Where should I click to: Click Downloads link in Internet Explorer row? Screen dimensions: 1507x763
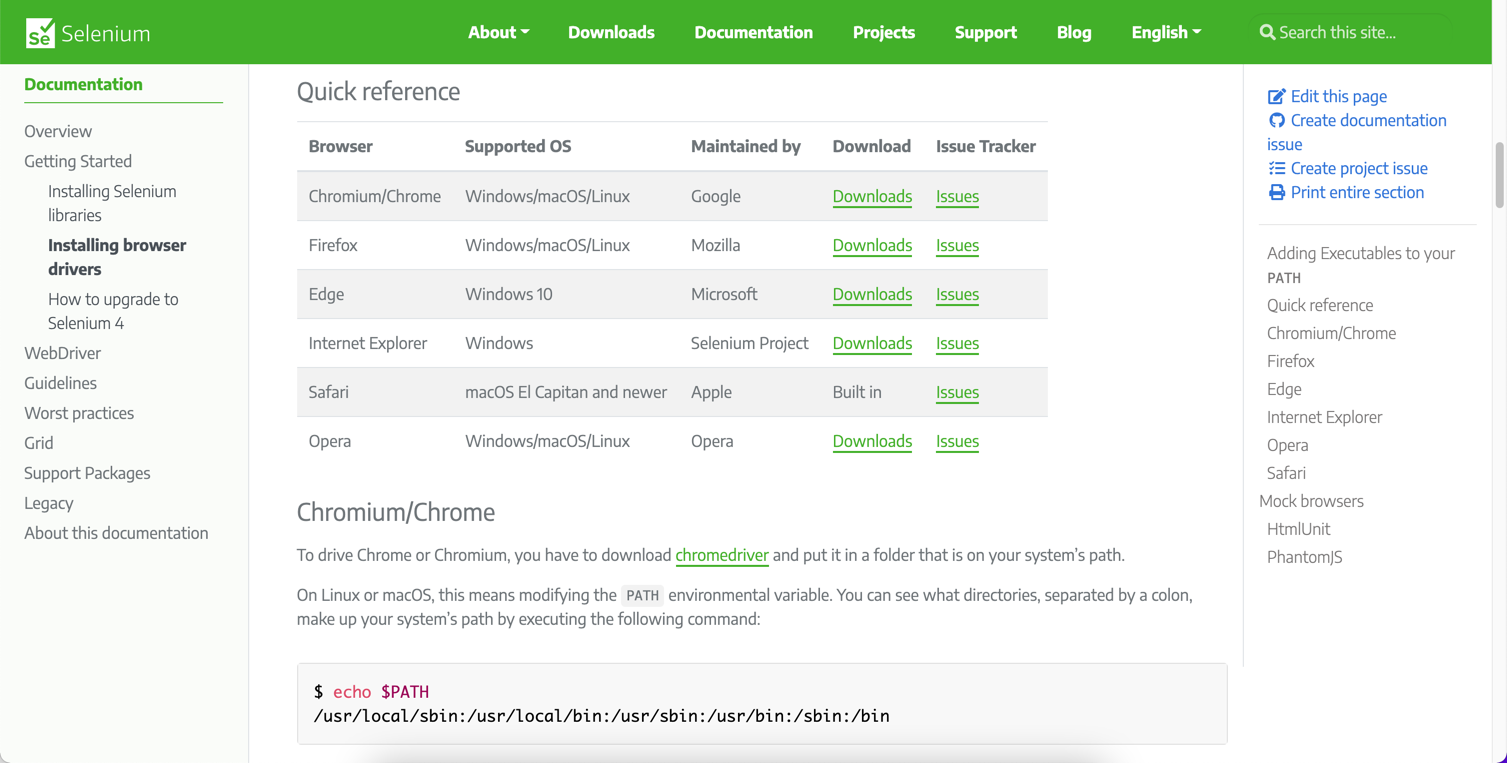[872, 343]
